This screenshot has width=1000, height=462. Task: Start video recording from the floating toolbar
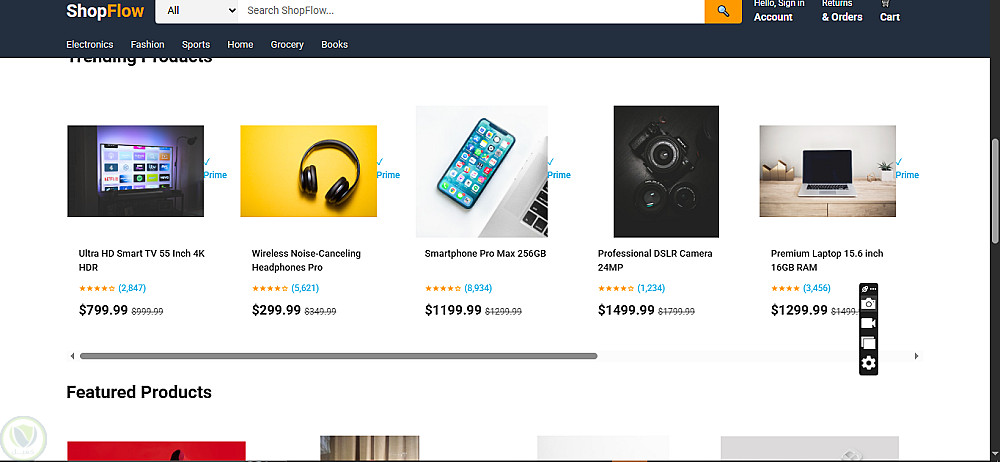pyautogui.click(x=868, y=323)
